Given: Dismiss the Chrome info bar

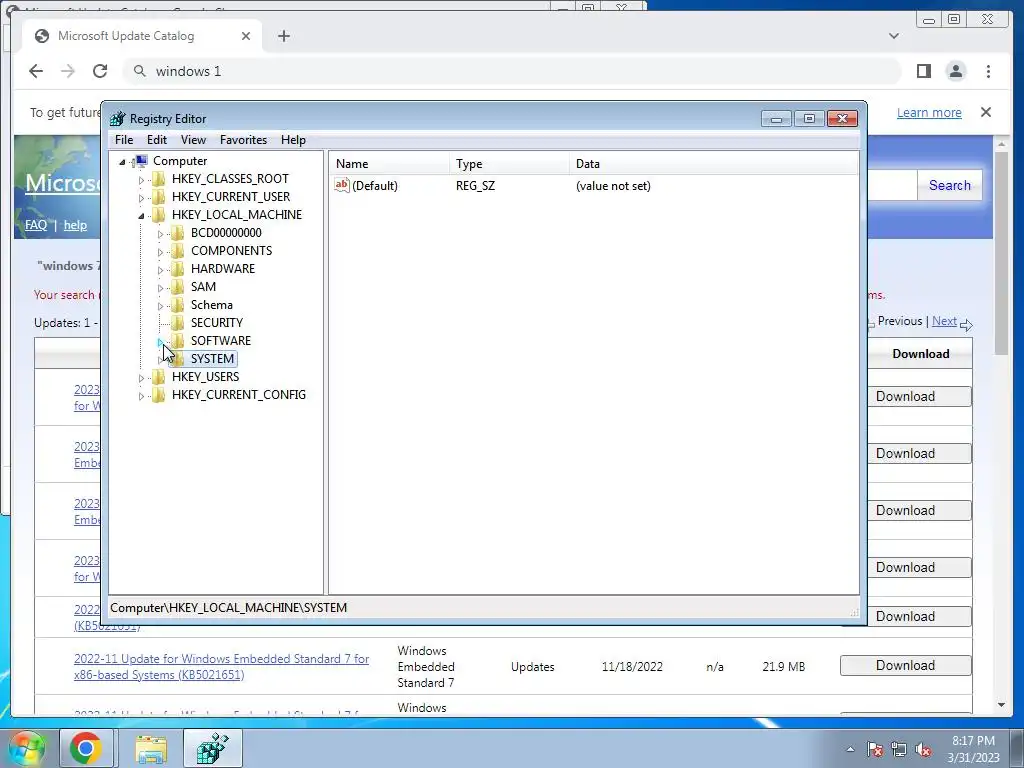Looking at the screenshot, I should pos(985,112).
